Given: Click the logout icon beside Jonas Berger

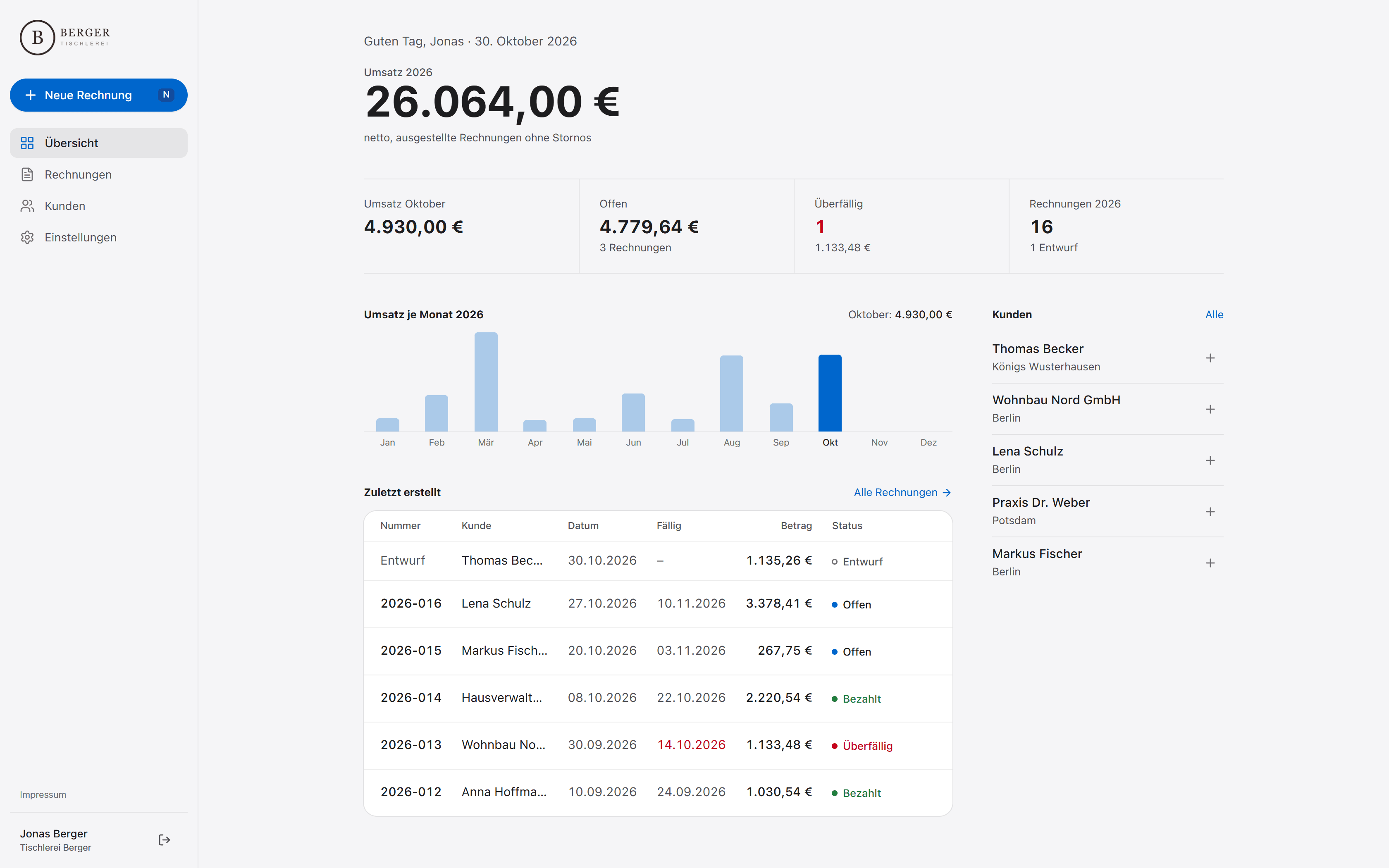Looking at the screenshot, I should coord(164,840).
